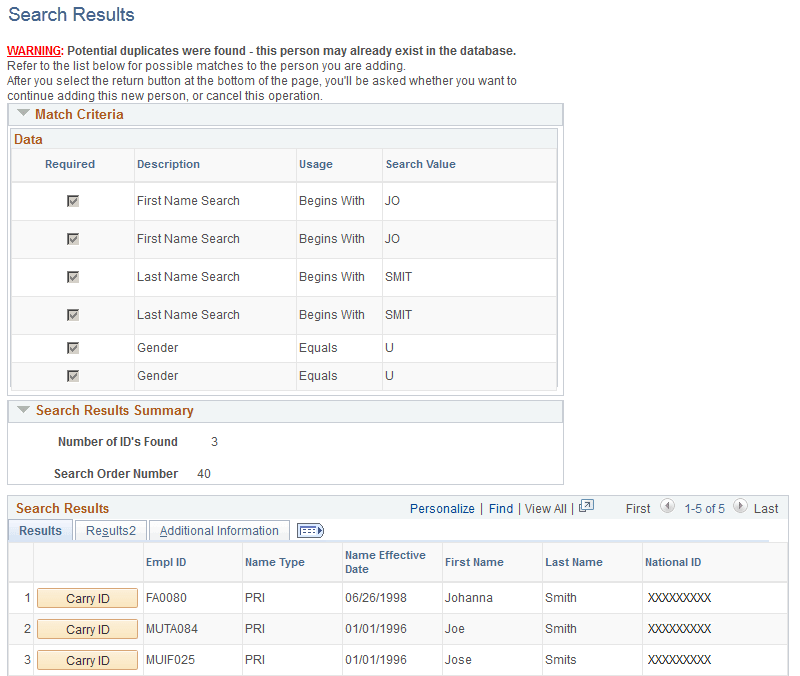800x676 pixels.
Task: Click the next page arrow icon
Action: click(741, 507)
